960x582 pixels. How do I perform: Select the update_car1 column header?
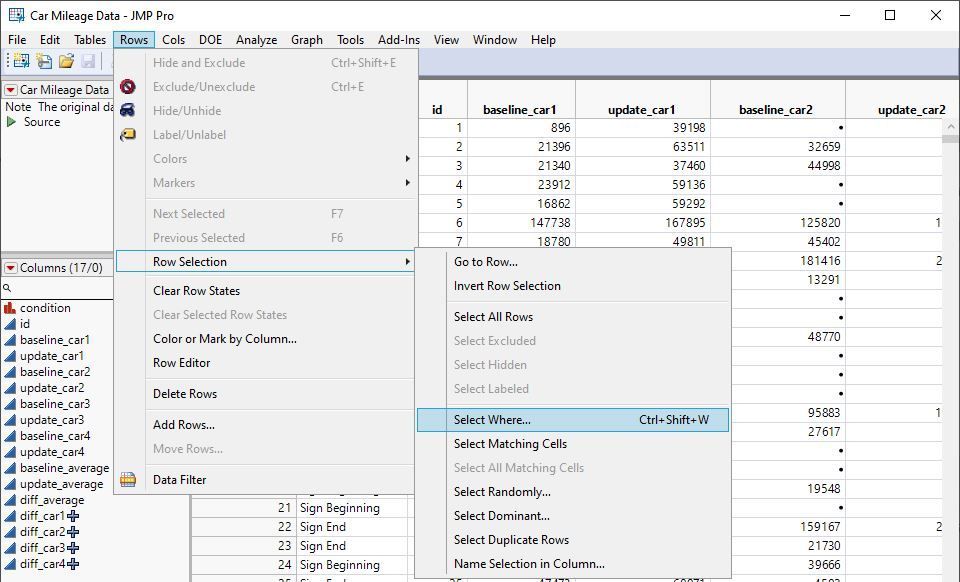point(642,110)
